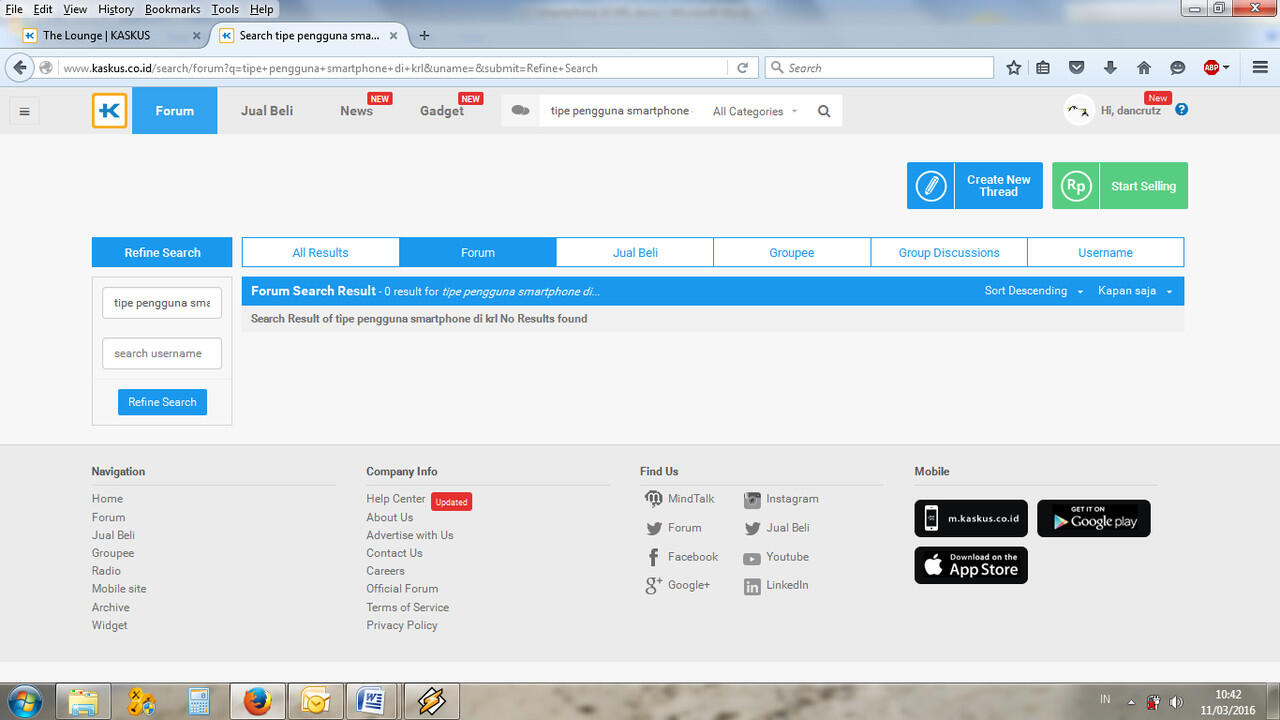Open Word from the taskbar
The width and height of the screenshot is (1280, 720).
point(373,701)
